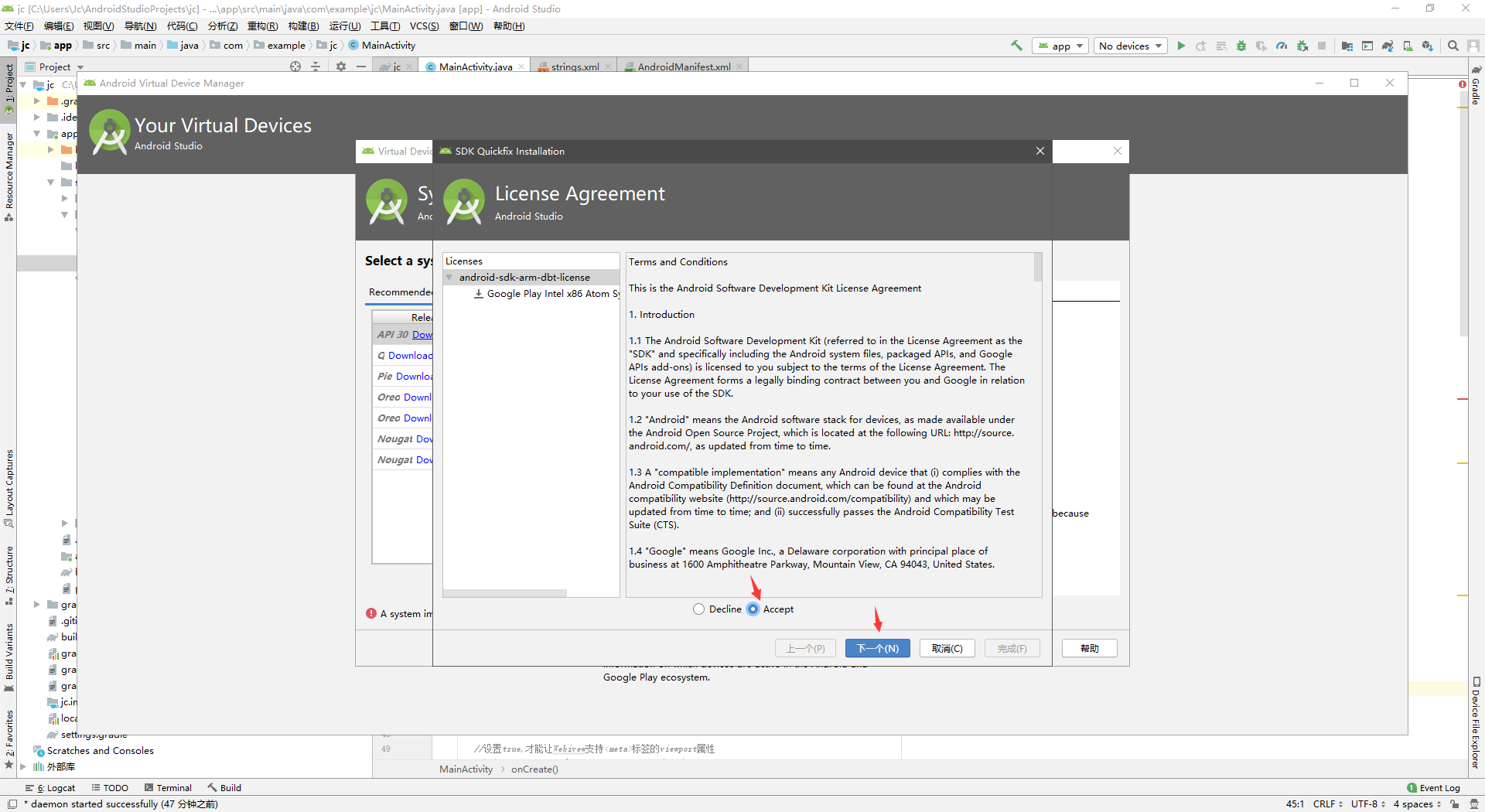Viewport: 1485px width, 812px height.
Task: Click the Q Download link
Action: 410,355
